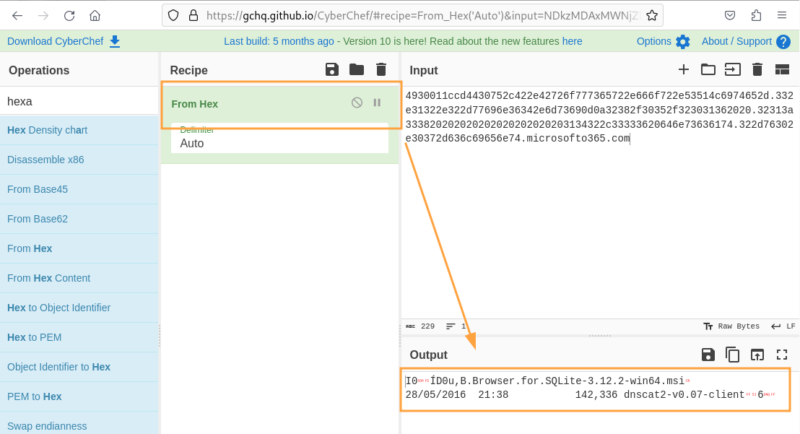Open About / Support
This screenshot has height=434, width=800.
pos(746,41)
